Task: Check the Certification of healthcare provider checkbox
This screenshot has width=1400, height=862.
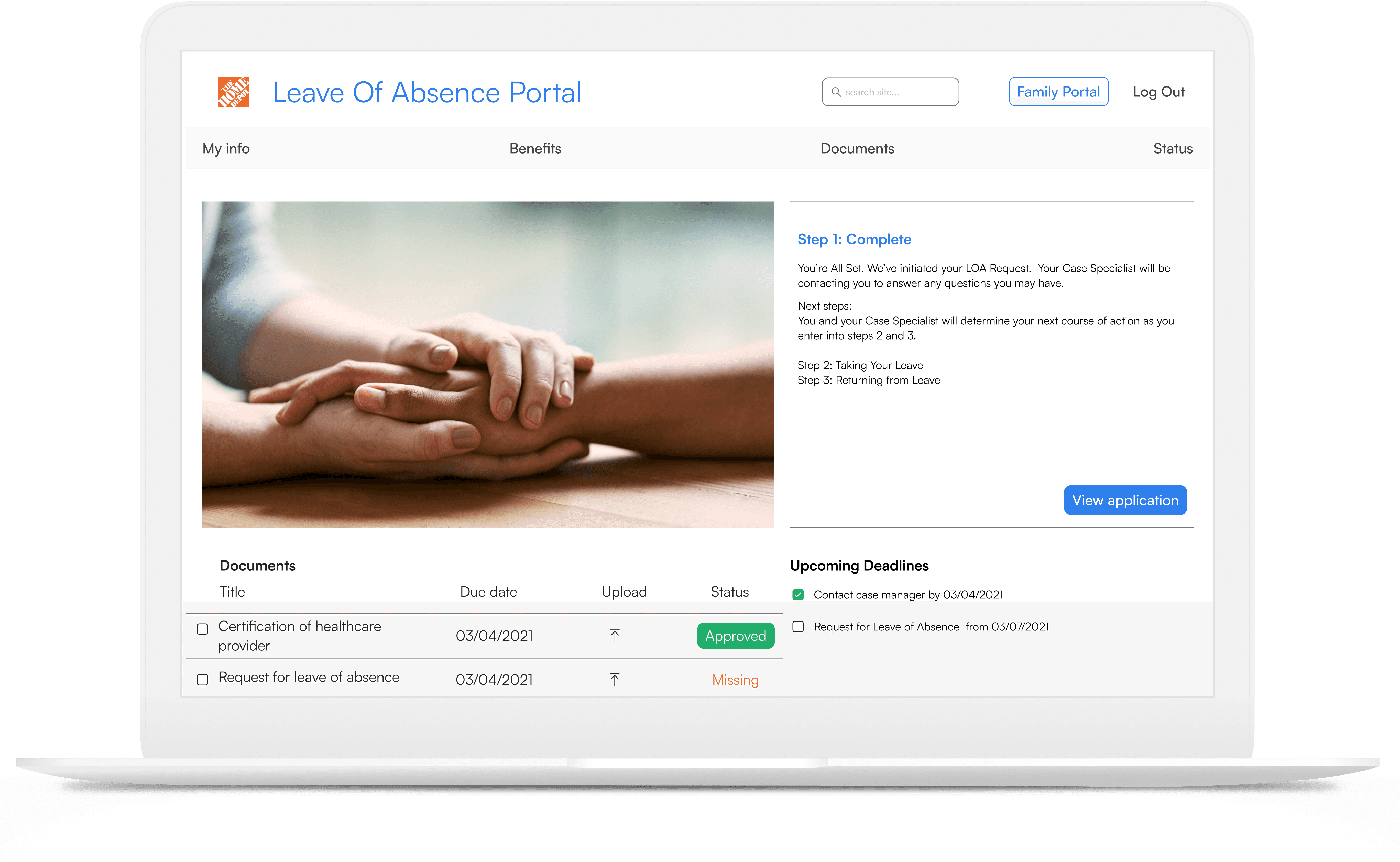Action: click(202, 629)
